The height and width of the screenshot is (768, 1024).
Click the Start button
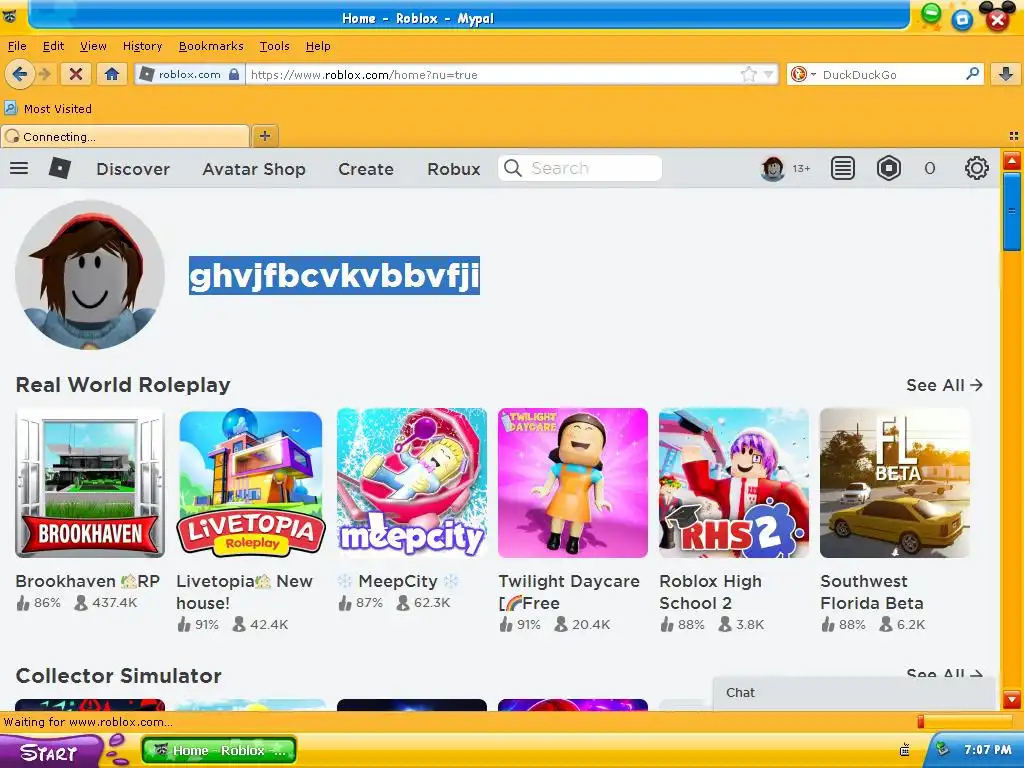[x=49, y=752]
